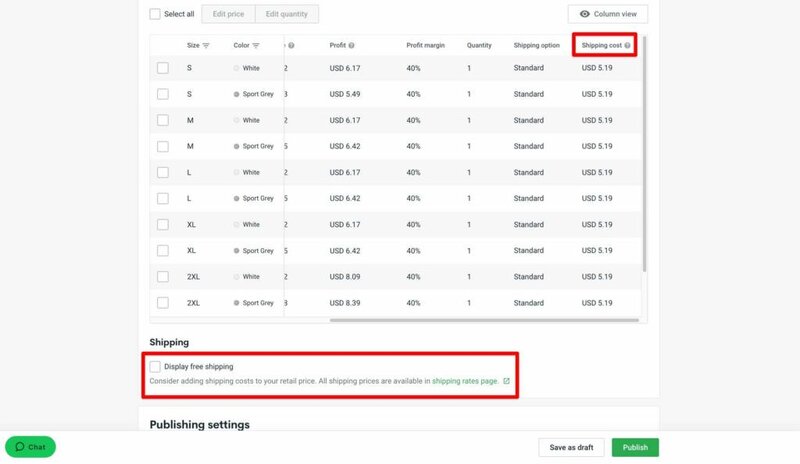Image resolution: width=800 pixels, height=464 pixels.
Task: Click the help icon left of Profit column
Action: click(x=291, y=45)
